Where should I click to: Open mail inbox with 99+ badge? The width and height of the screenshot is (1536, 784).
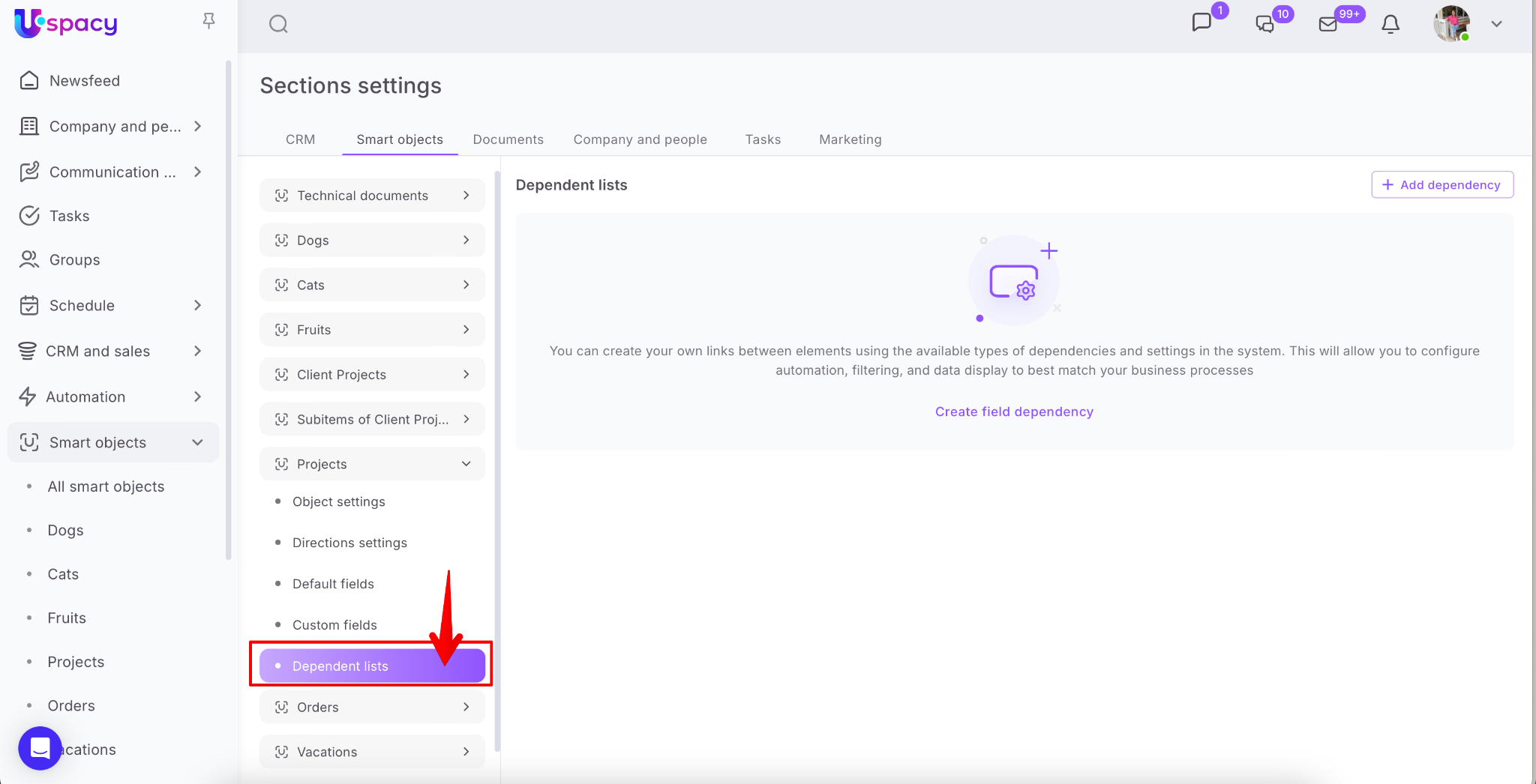1328,24
